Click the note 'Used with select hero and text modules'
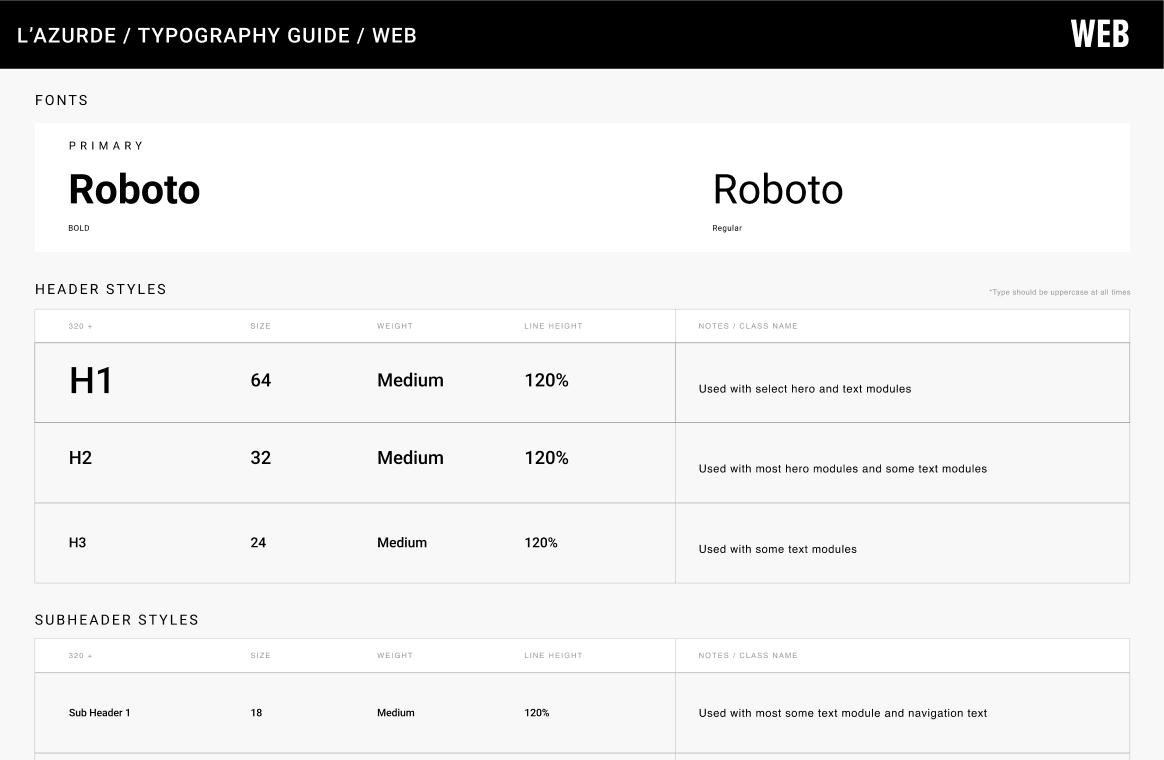 [x=805, y=389]
